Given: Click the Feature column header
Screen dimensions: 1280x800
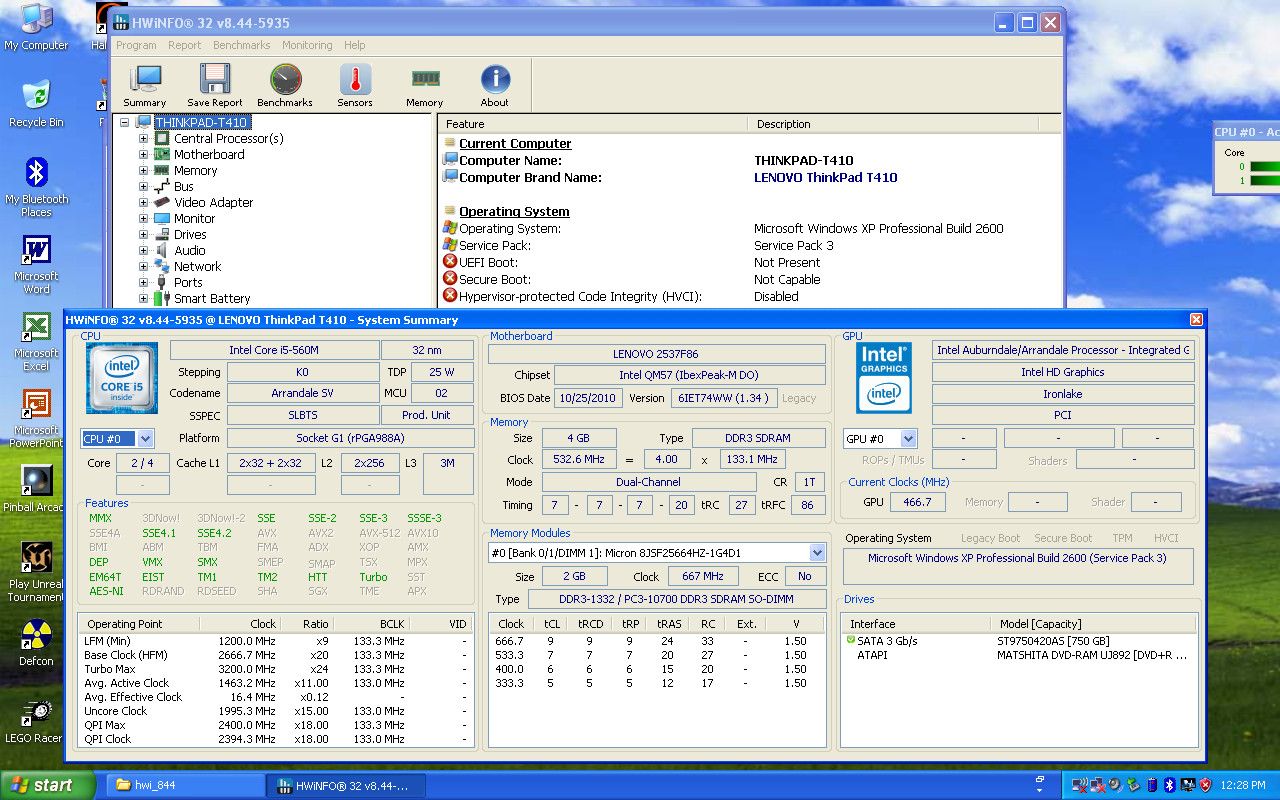Looking at the screenshot, I should [x=593, y=124].
